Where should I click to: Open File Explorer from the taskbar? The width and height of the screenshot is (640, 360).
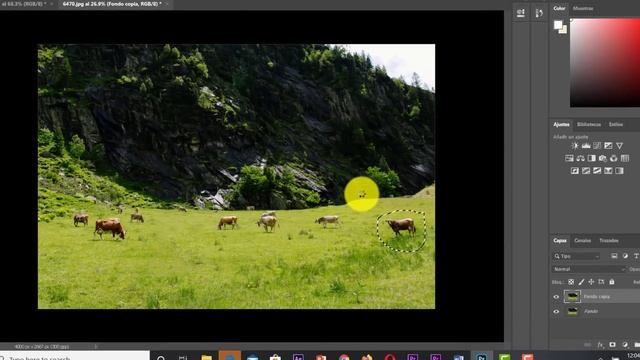coord(207,357)
